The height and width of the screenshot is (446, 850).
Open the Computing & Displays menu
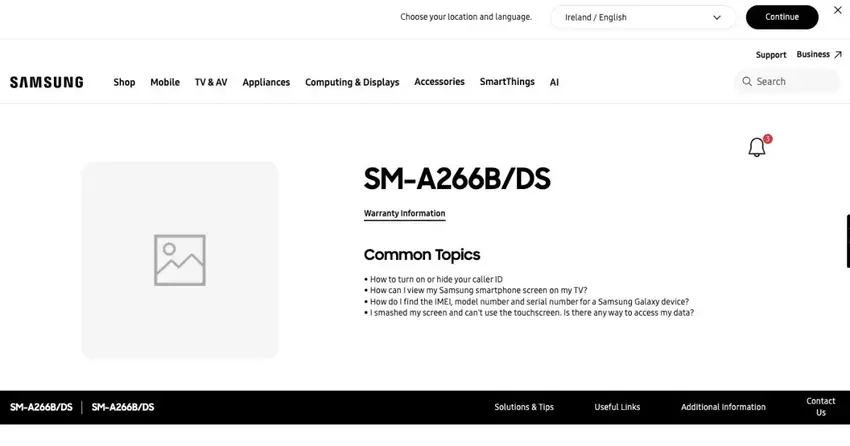pyautogui.click(x=352, y=82)
